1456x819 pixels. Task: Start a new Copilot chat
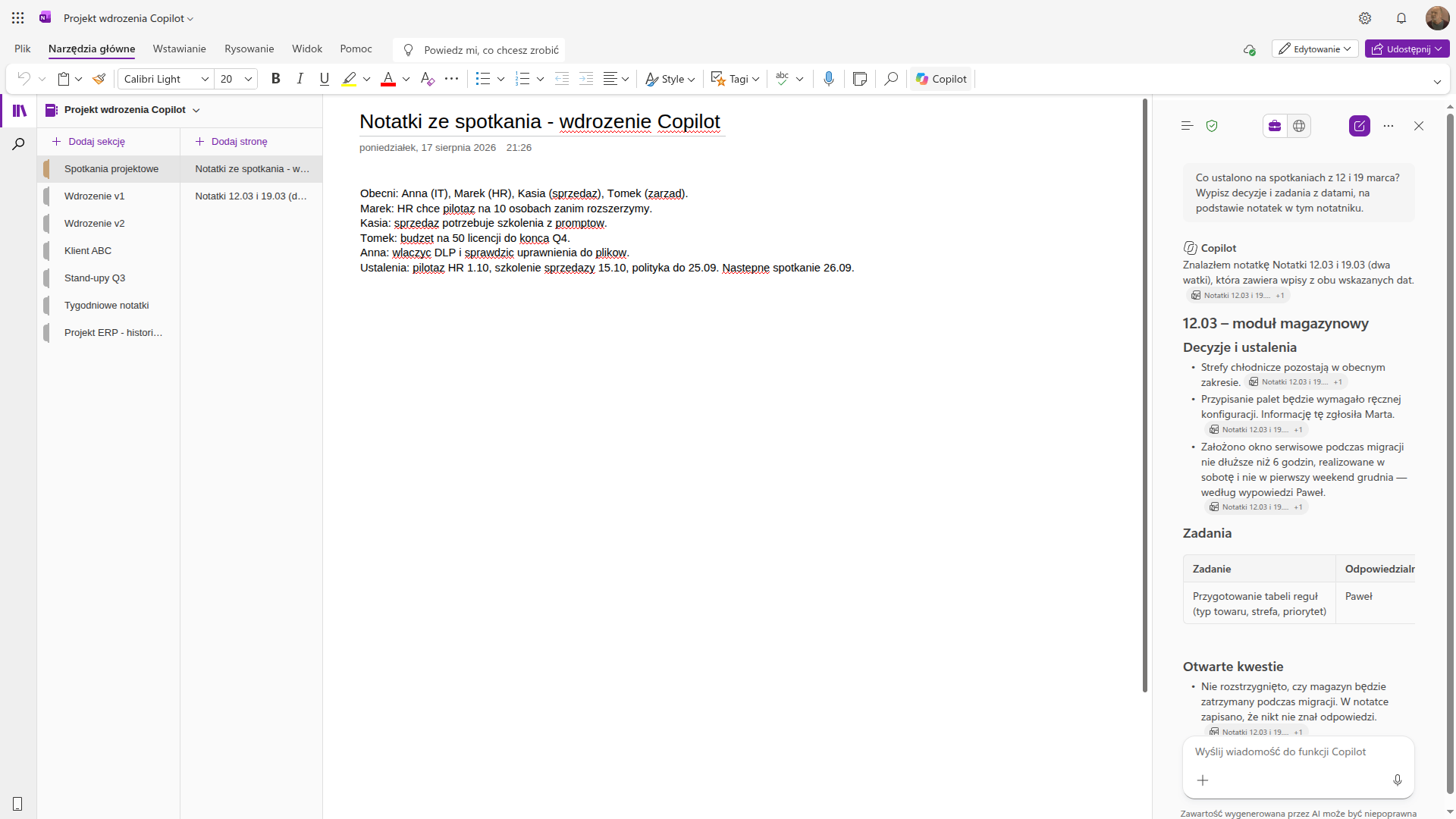pos(1360,126)
